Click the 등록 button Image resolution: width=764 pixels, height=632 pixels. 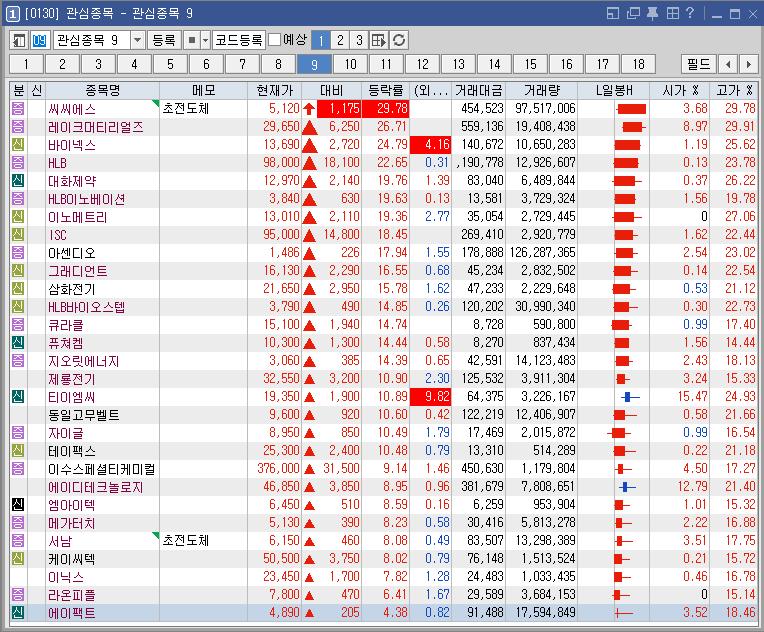click(164, 40)
